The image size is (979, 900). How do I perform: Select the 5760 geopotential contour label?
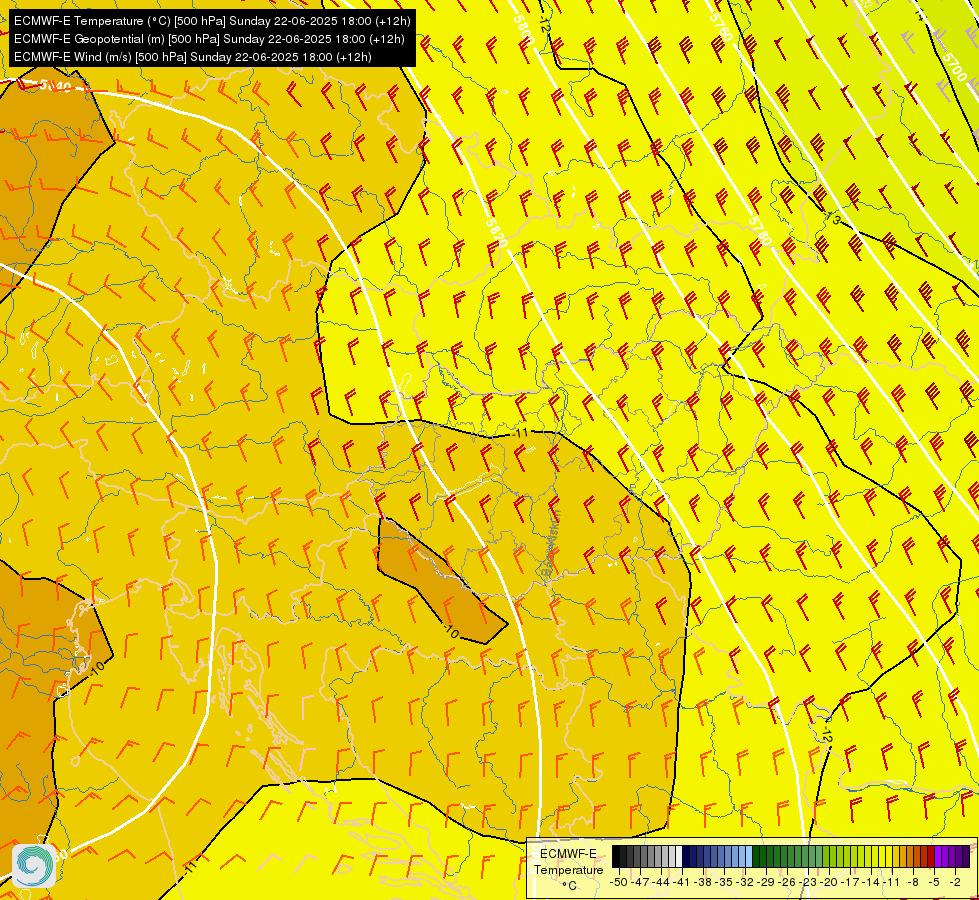pyautogui.click(x=721, y=26)
